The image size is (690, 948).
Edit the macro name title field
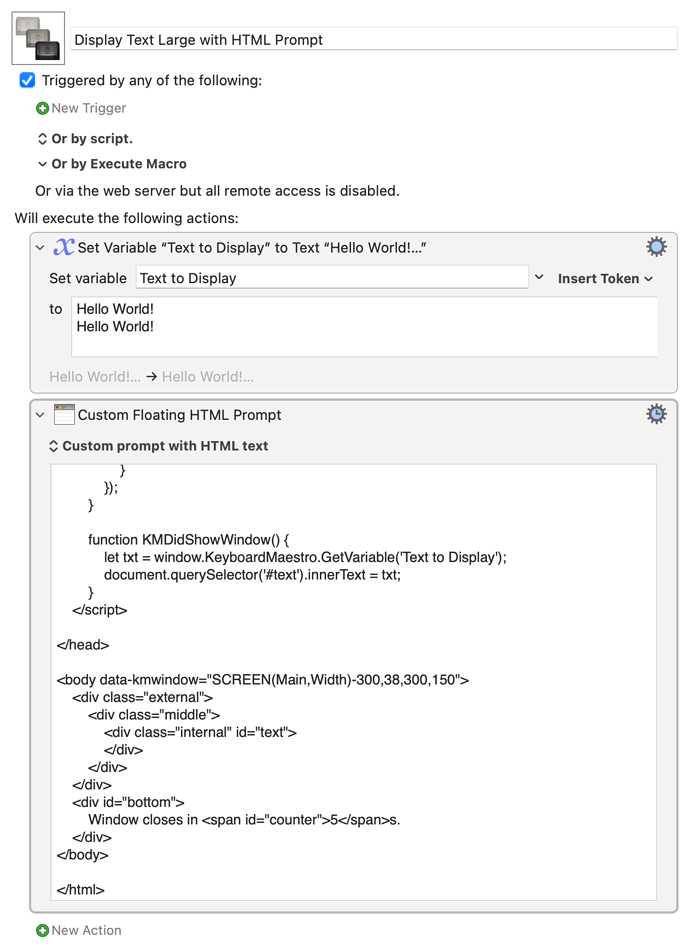point(374,39)
